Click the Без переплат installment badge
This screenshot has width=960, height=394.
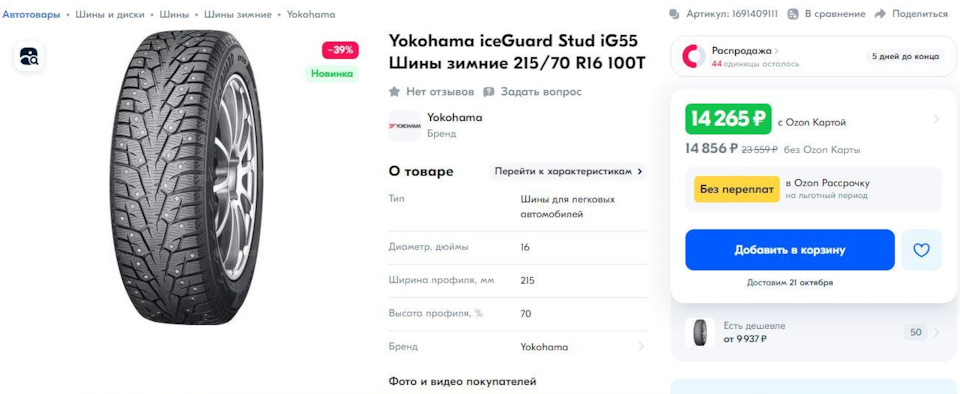click(x=737, y=189)
